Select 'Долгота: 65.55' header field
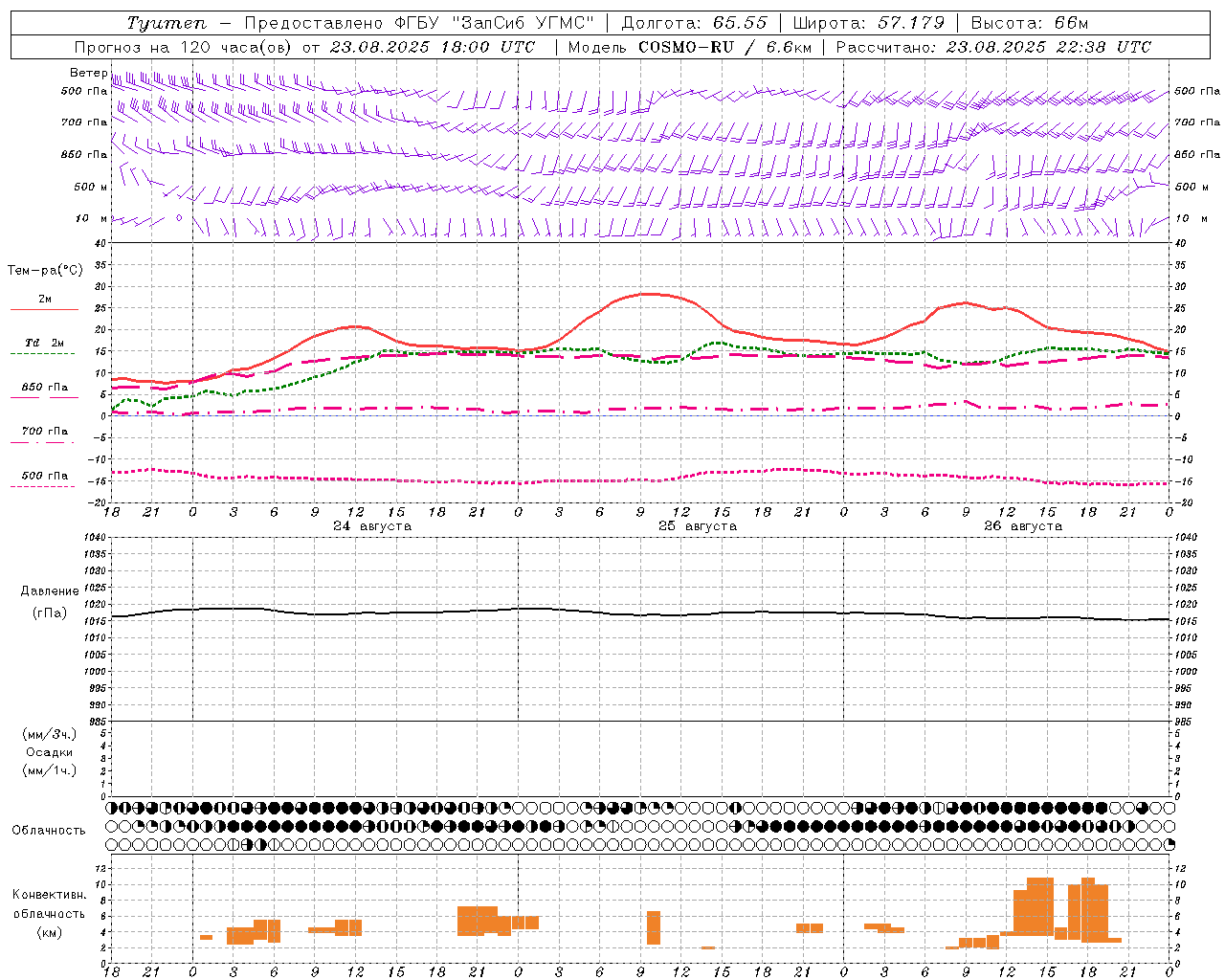This screenshot has height=980, width=1225. (695, 23)
